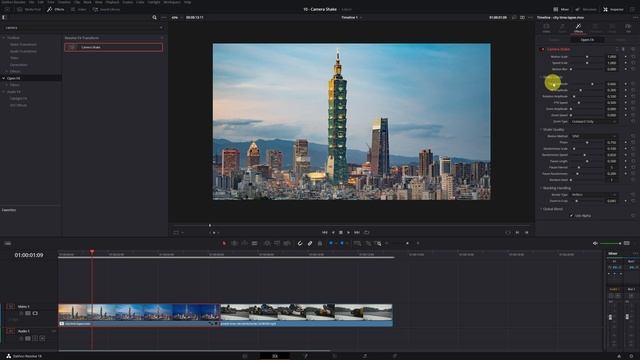Image resolution: width=640 pixels, height=360 pixels.
Task: Open the Inspector panel button
Action: 613,9
